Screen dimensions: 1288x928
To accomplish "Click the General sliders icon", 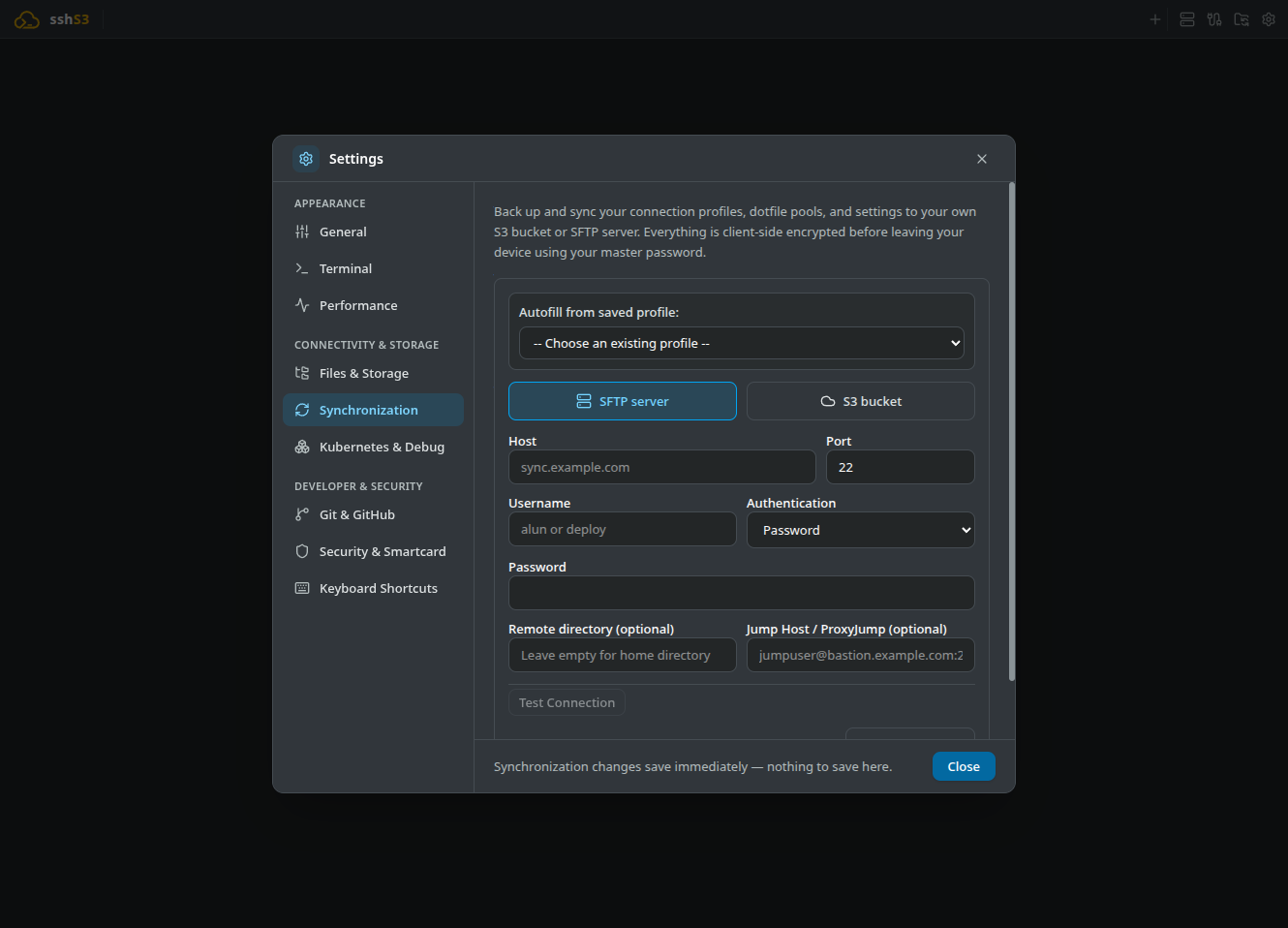I will [x=302, y=232].
